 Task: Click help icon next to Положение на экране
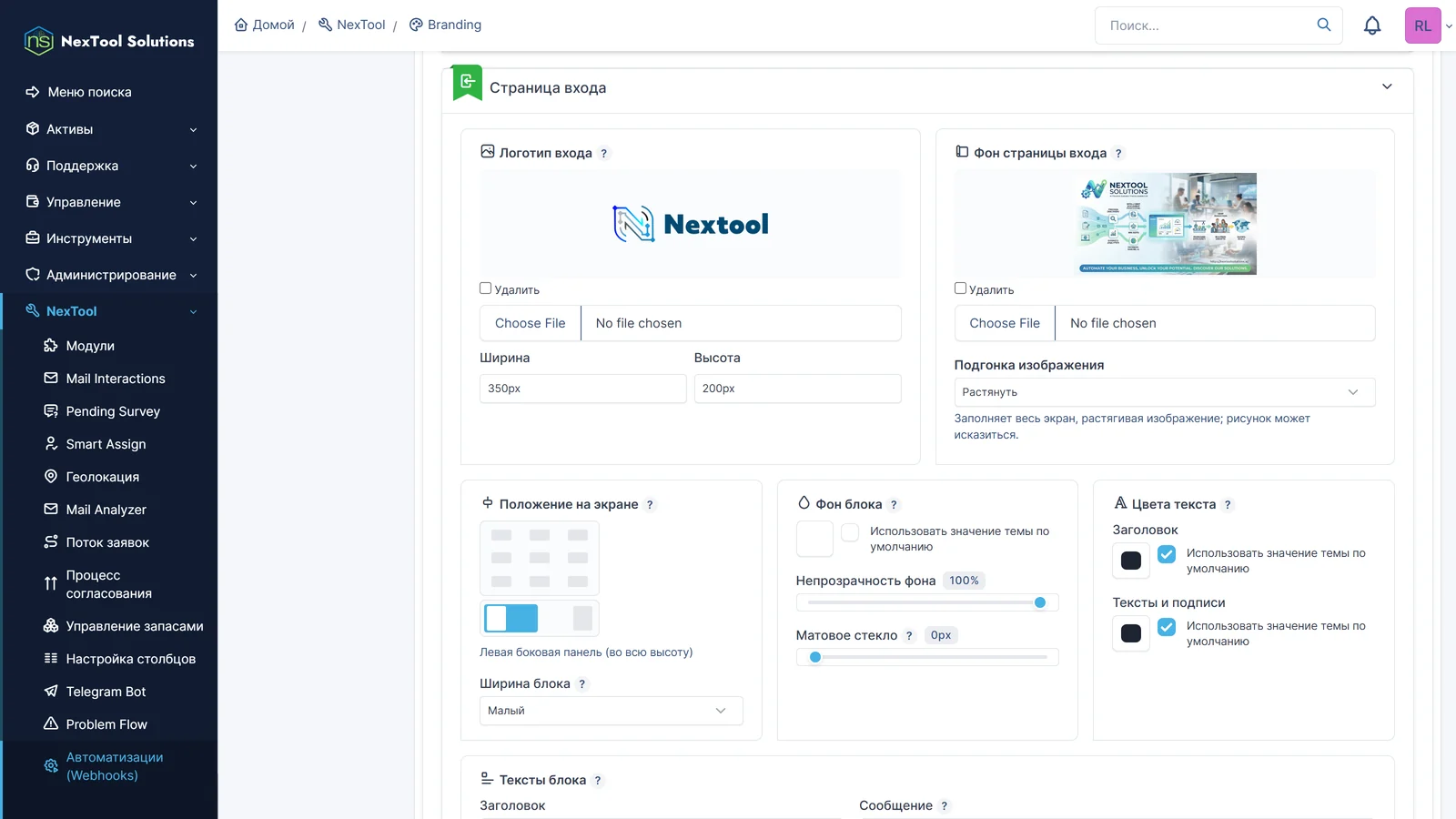(x=650, y=505)
